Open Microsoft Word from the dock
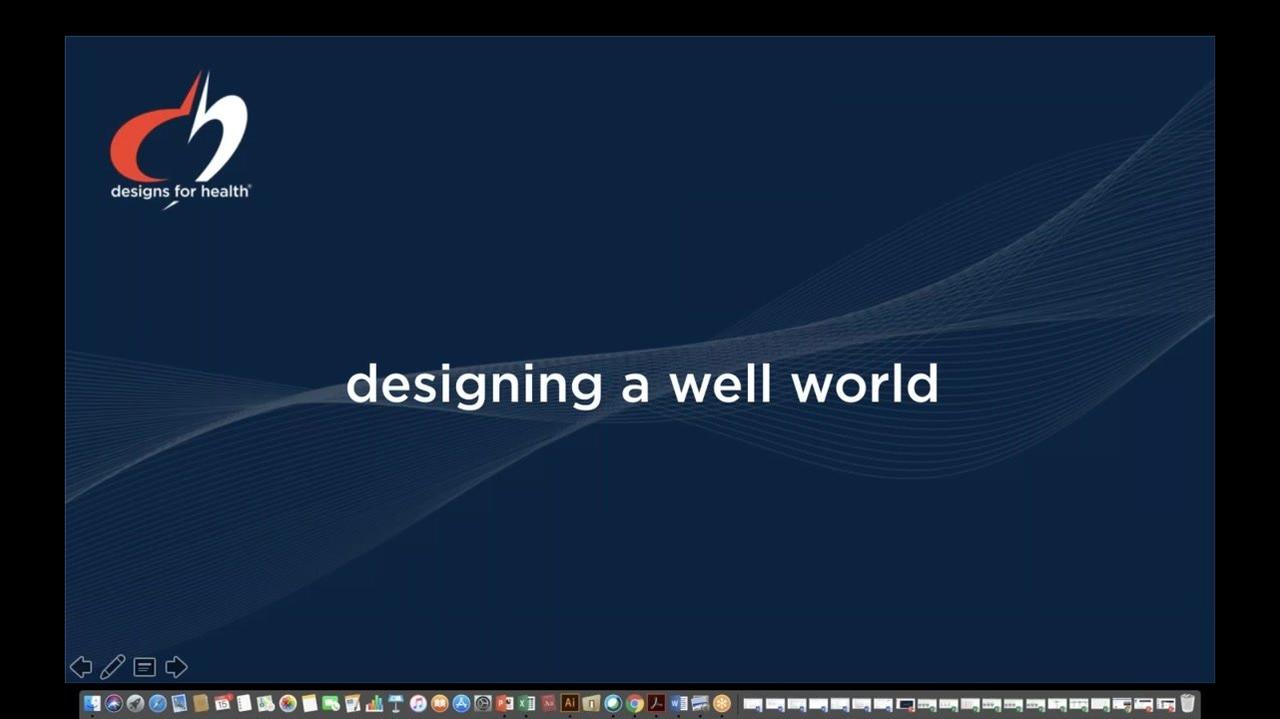Viewport: 1280px width, 719px height. click(678, 704)
